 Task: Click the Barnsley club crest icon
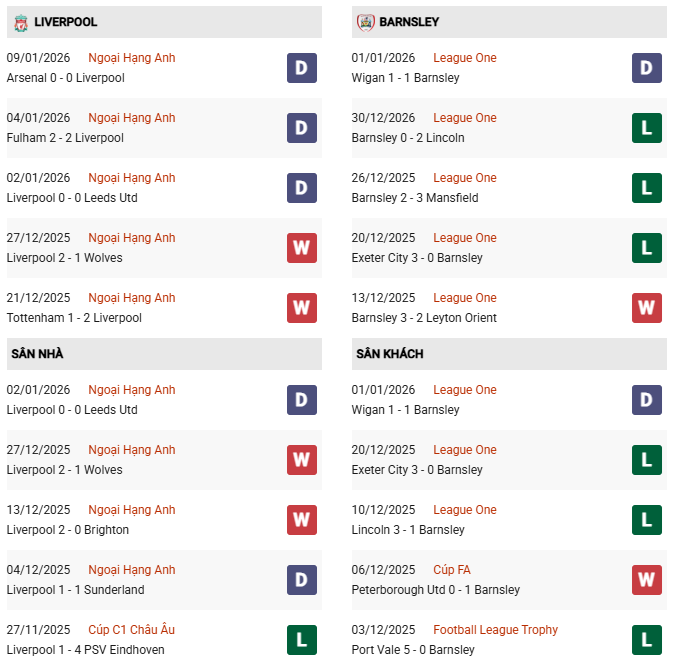365,22
